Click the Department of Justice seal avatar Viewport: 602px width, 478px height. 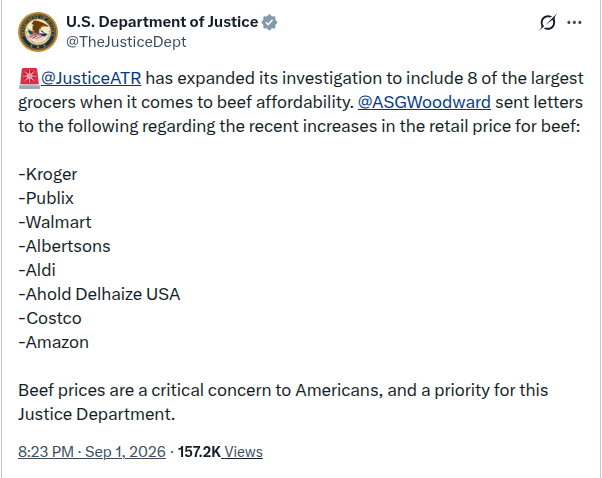(38, 32)
